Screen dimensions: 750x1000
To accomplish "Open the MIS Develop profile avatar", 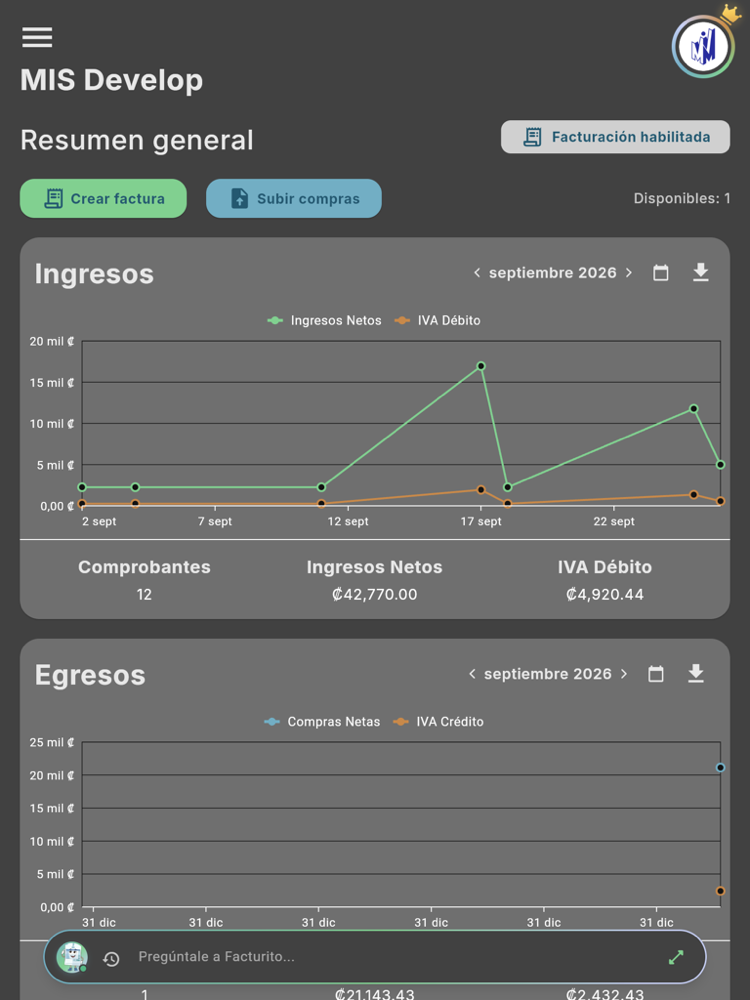I will pyautogui.click(x=703, y=46).
